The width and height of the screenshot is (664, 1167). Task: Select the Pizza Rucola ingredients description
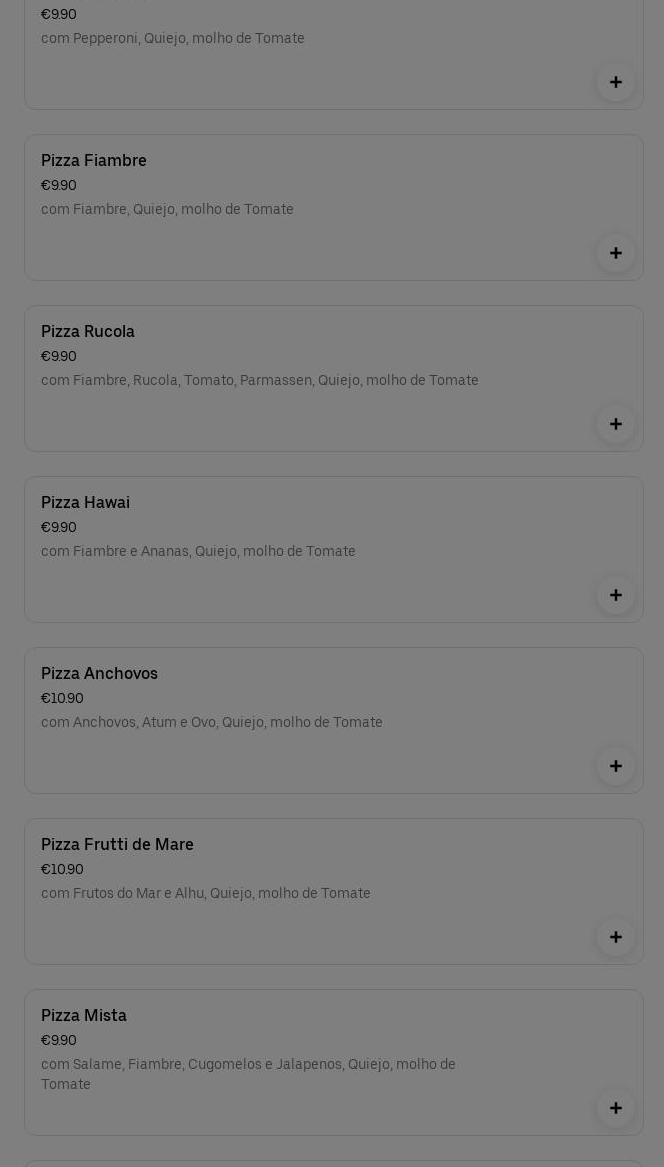click(x=260, y=380)
